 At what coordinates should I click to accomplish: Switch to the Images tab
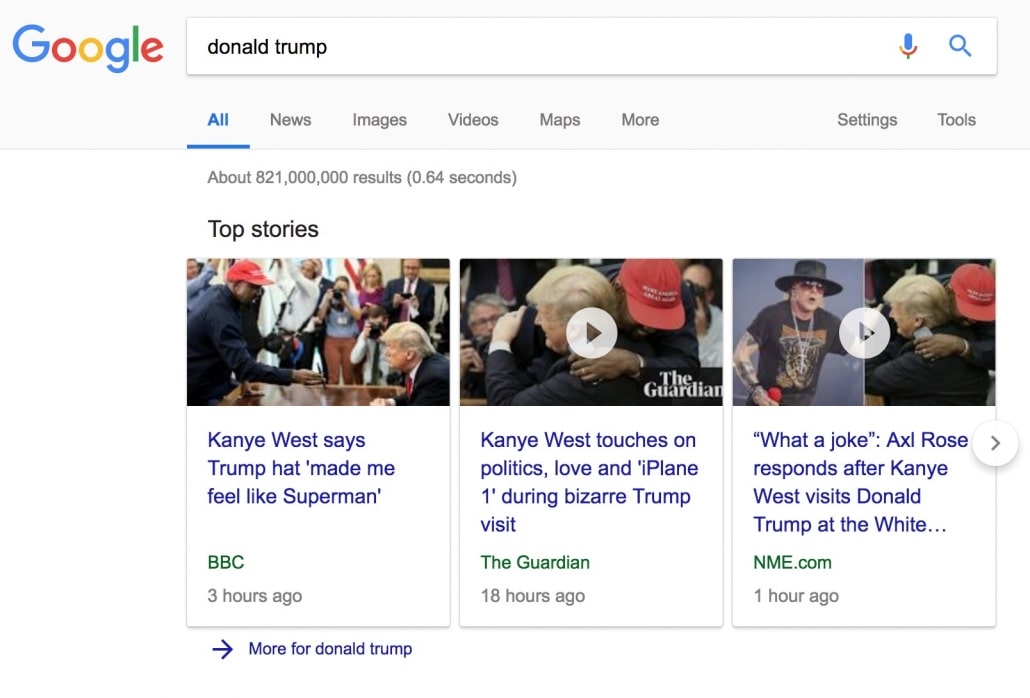click(380, 120)
